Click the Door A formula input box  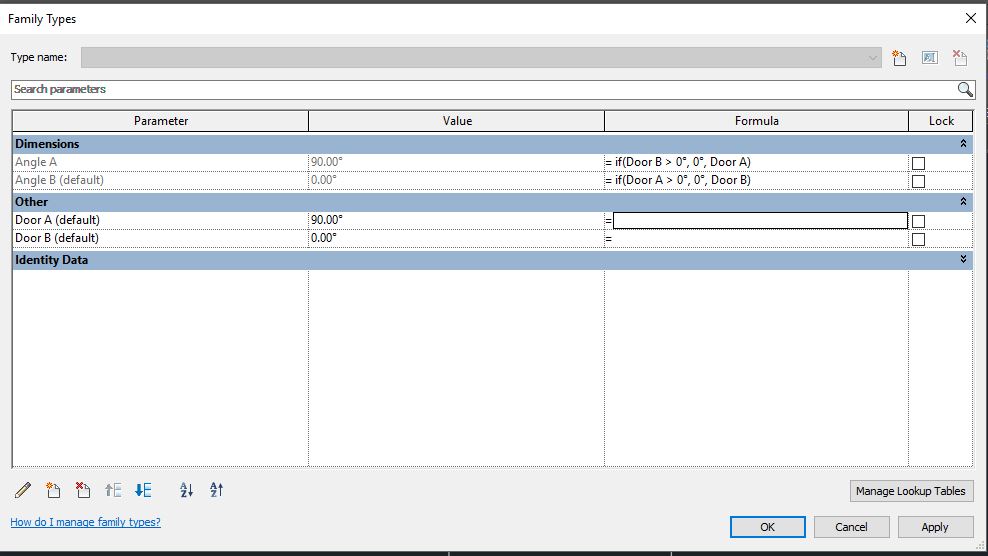point(760,220)
